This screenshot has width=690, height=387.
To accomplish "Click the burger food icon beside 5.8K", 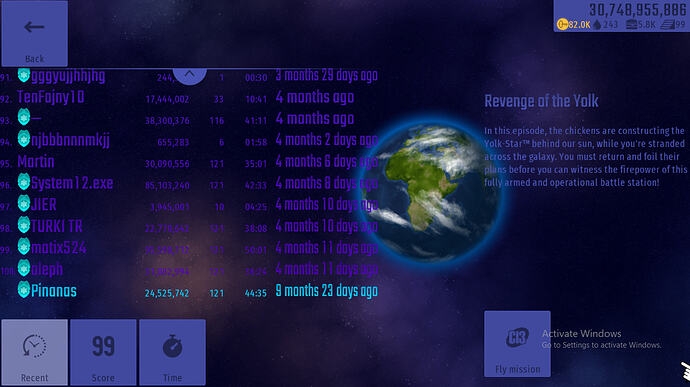I will click(631, 25).
